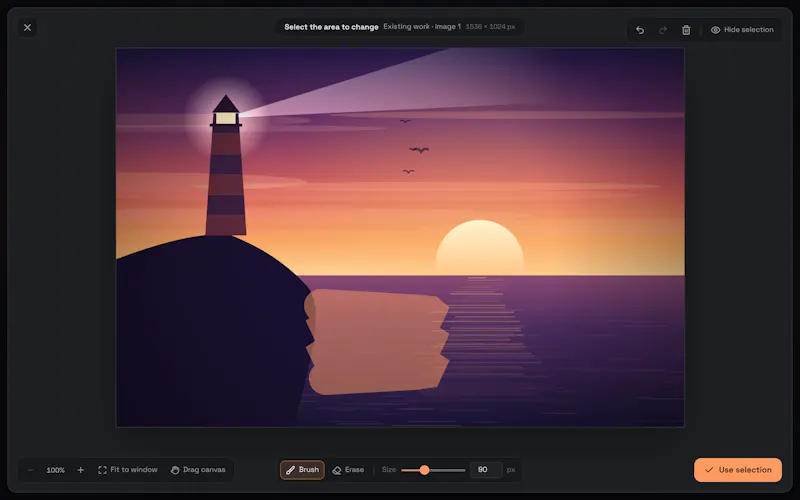Adjust the brush Size slider handle
800x500 pixels.
click(424, 470)
